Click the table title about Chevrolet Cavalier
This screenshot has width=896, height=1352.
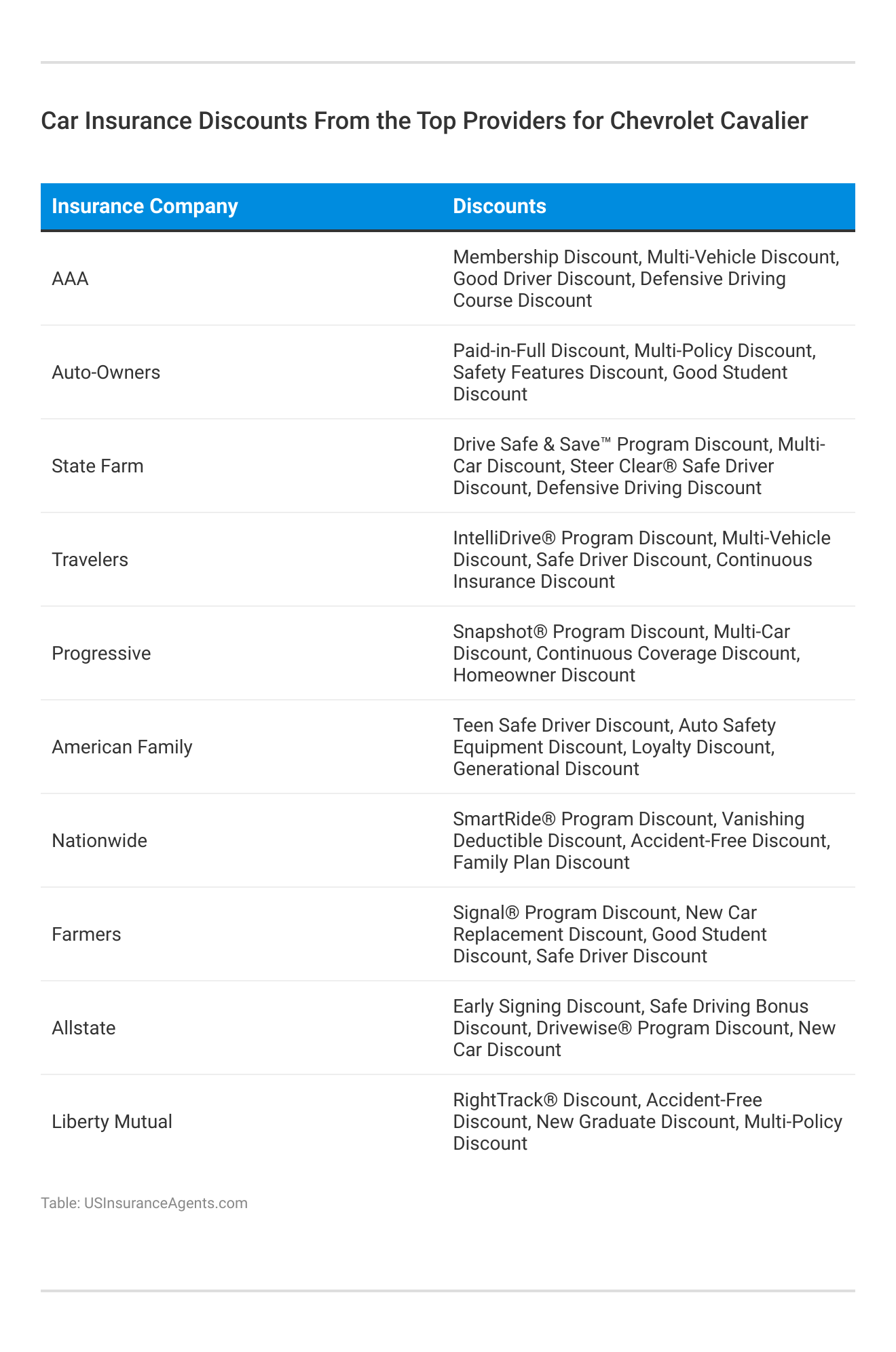(424, 121)
